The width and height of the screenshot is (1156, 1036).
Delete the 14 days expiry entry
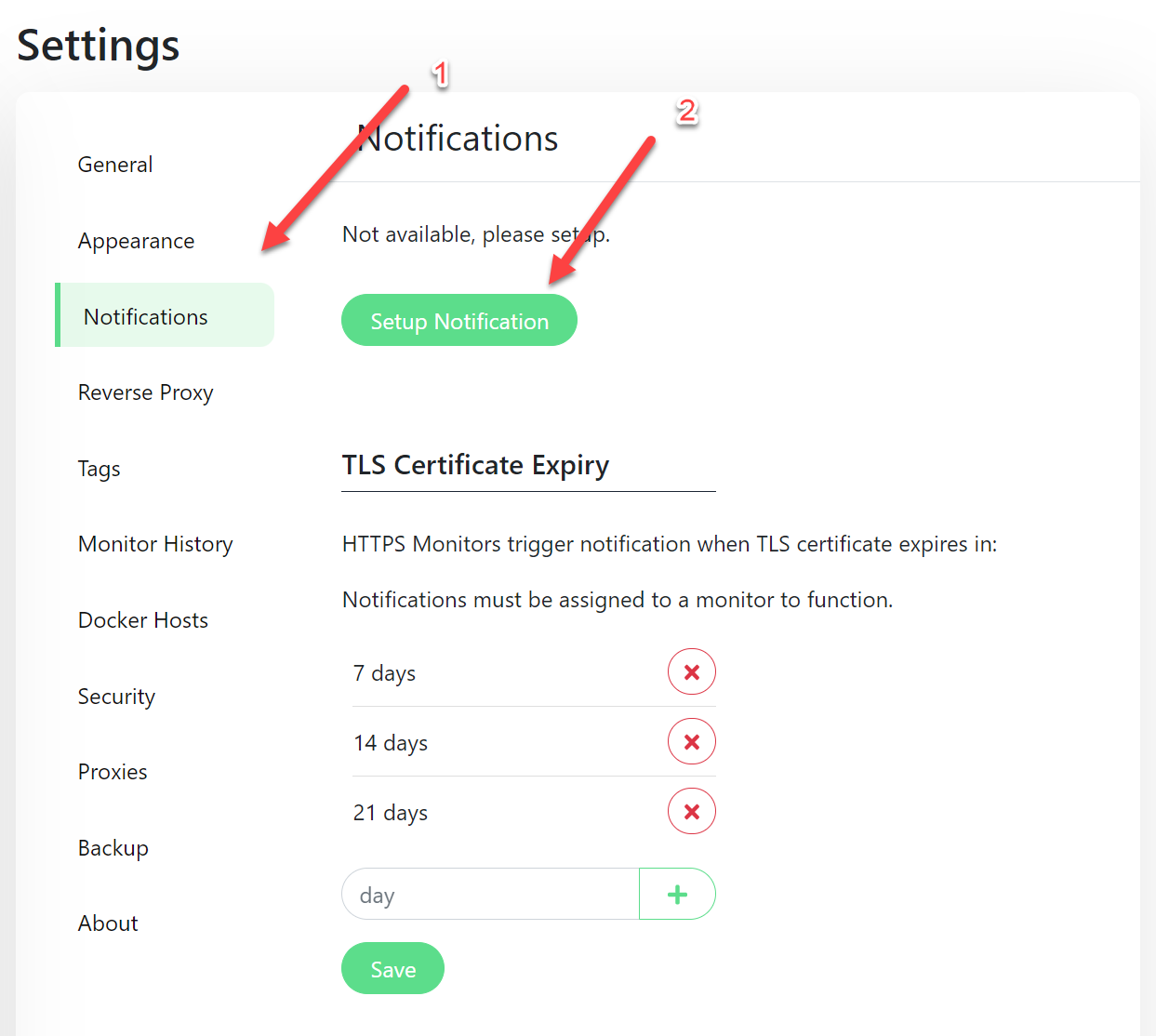pyautogui.click(x=691, y=742)
